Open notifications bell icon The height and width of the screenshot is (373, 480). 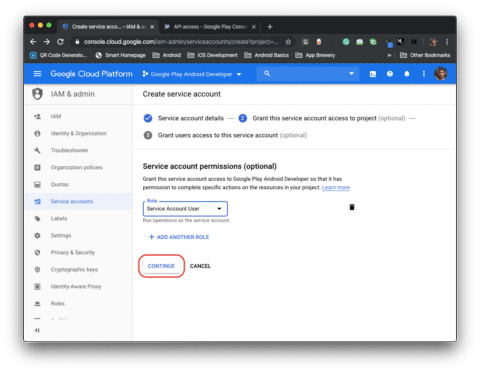tap(407, 74)
